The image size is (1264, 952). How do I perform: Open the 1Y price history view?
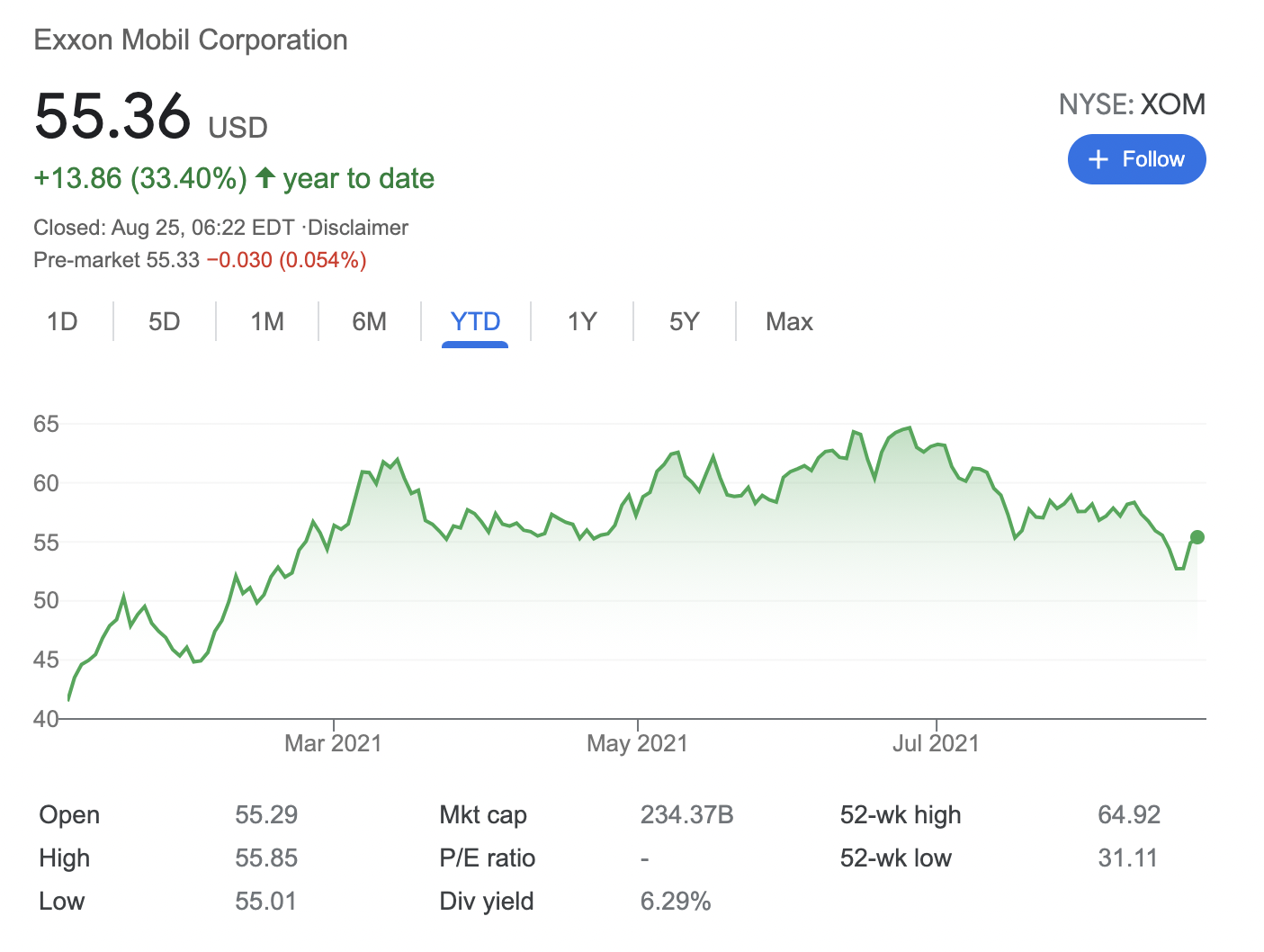[581, 321]
